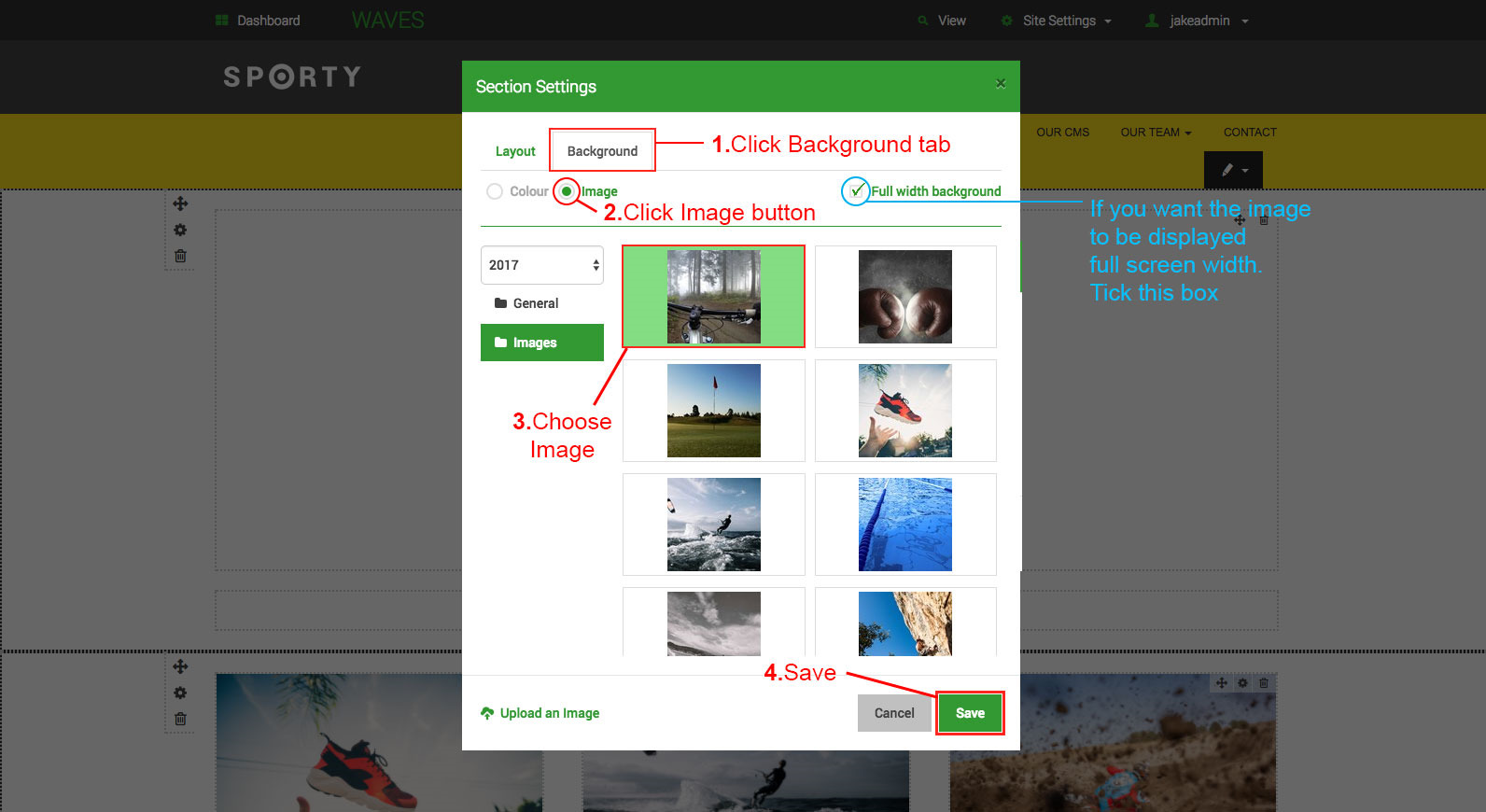Open the first section's gear settings
Image resolution: width=1486 pixels, height=812 pixels.
[x=180, y=230]
